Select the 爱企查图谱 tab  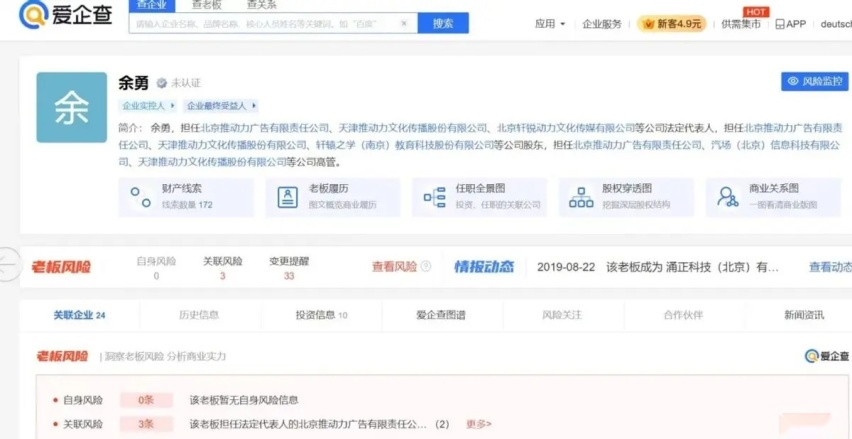(441, 315)
